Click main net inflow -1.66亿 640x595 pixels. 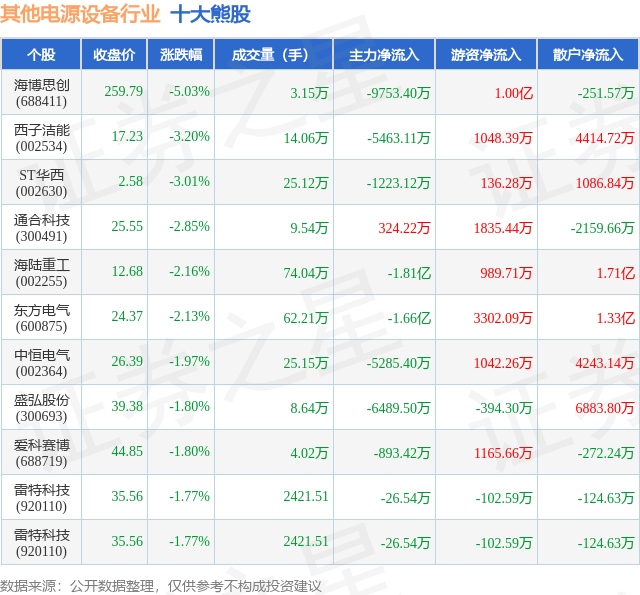409,318
